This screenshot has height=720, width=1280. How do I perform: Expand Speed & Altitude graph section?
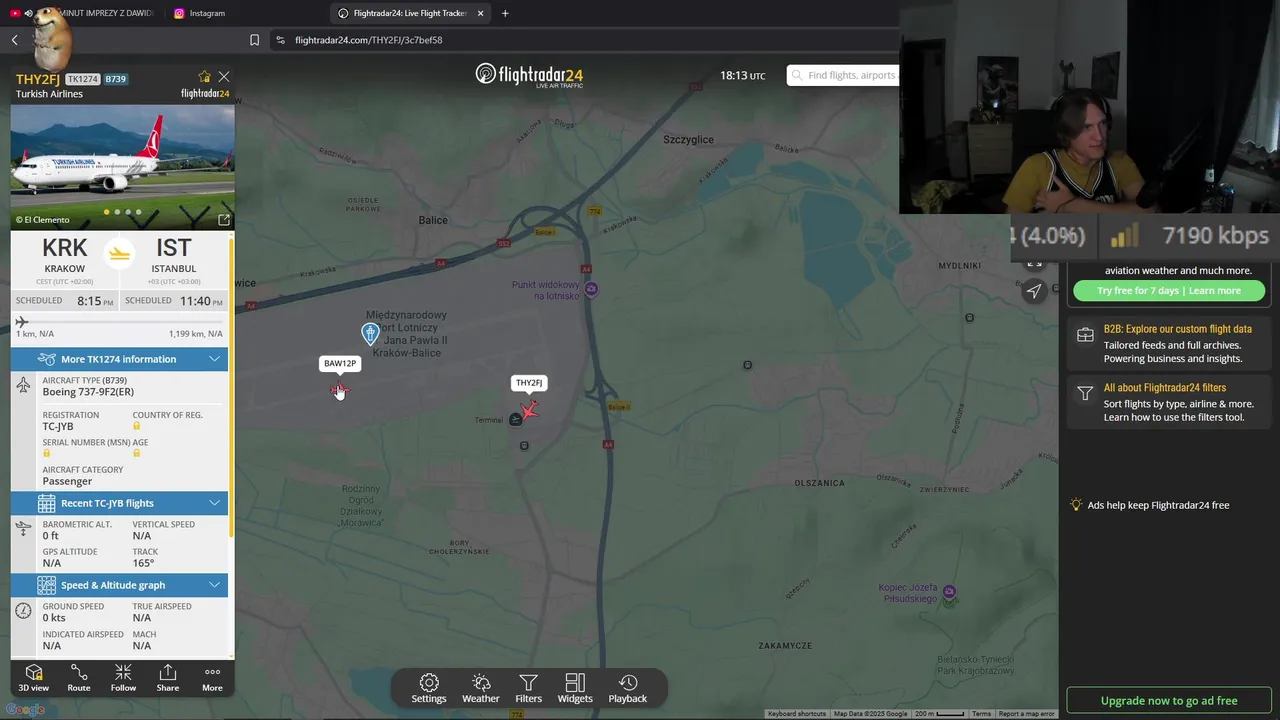[x=119, y=585]
